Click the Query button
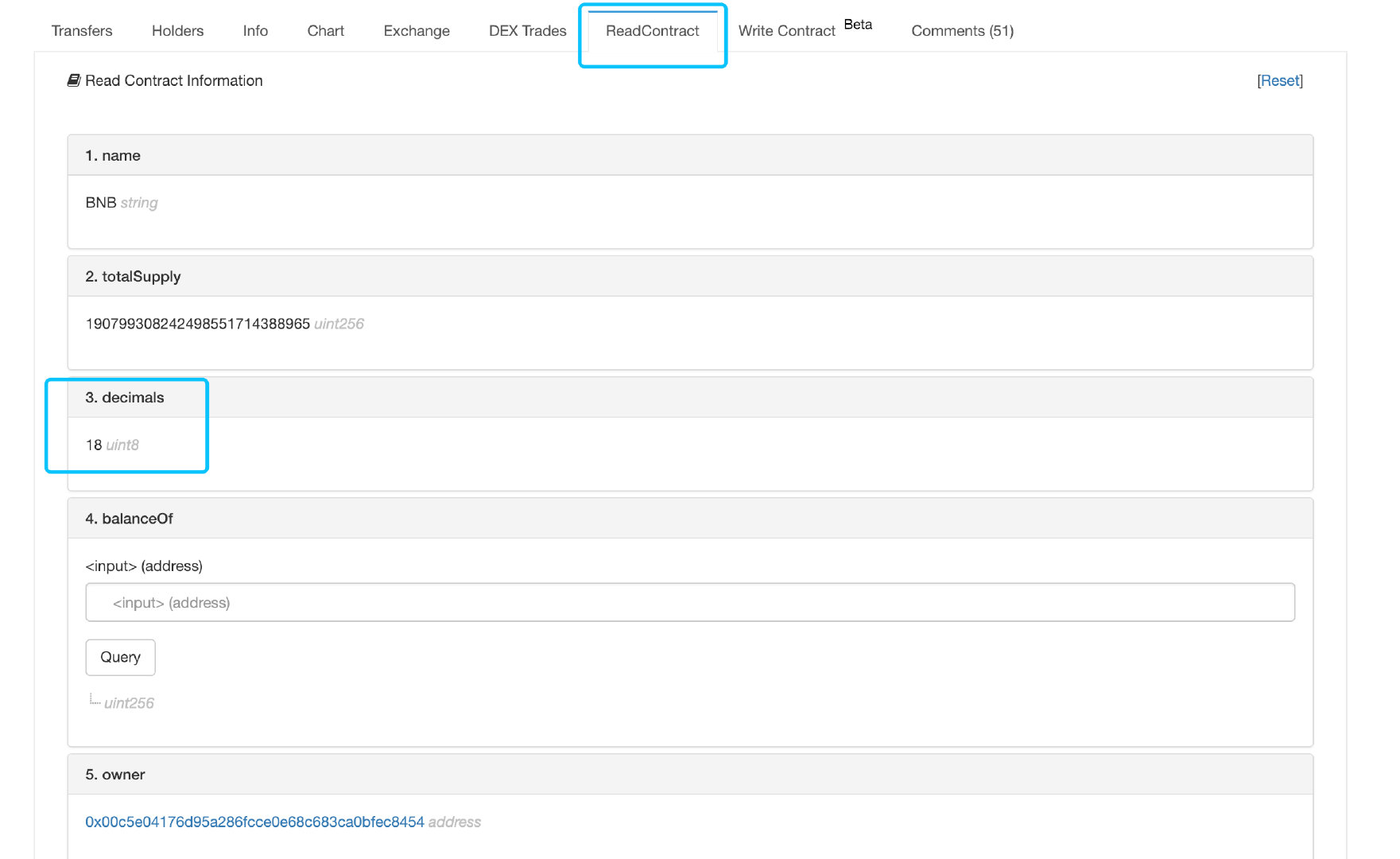This screenshot has height=859, width=1400. pos(120,657)
